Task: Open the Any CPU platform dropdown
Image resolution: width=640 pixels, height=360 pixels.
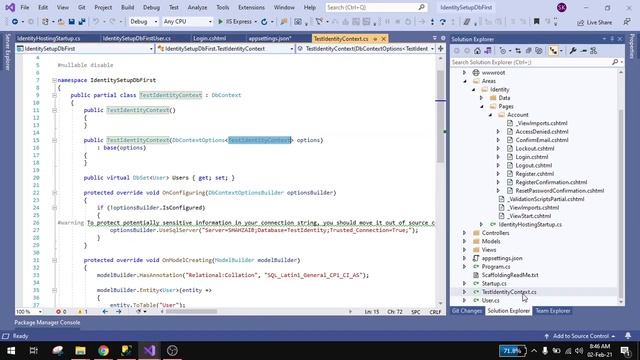Action: (x=187, y=22)
